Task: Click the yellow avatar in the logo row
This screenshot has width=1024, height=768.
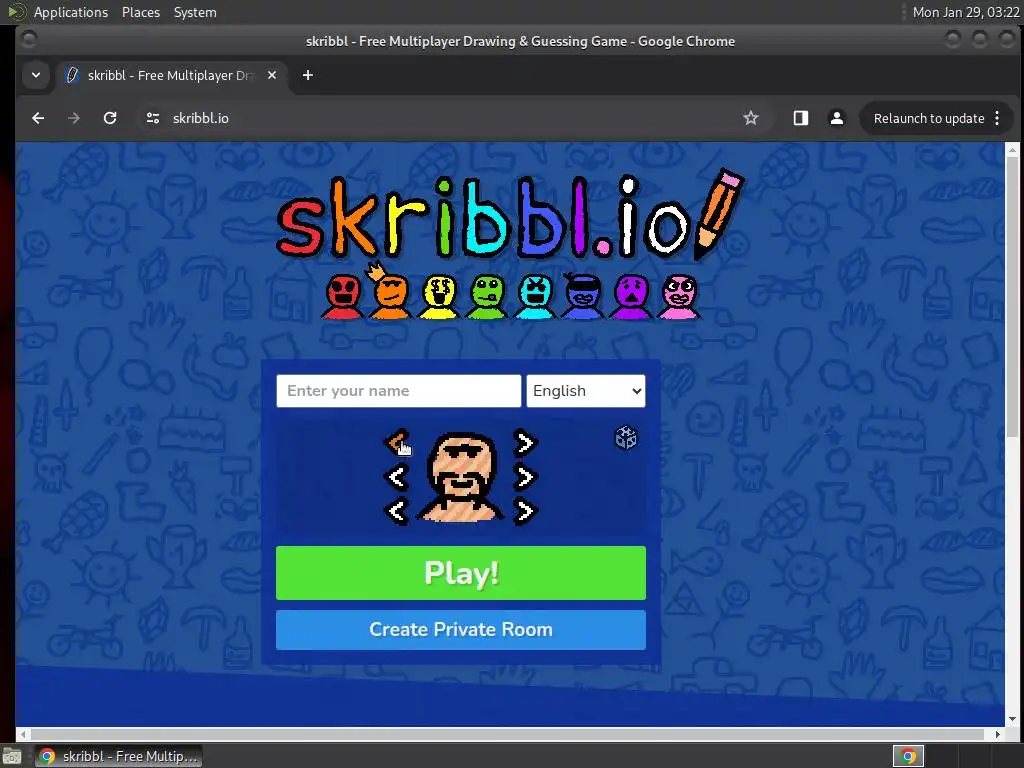Action: (438, 296)
